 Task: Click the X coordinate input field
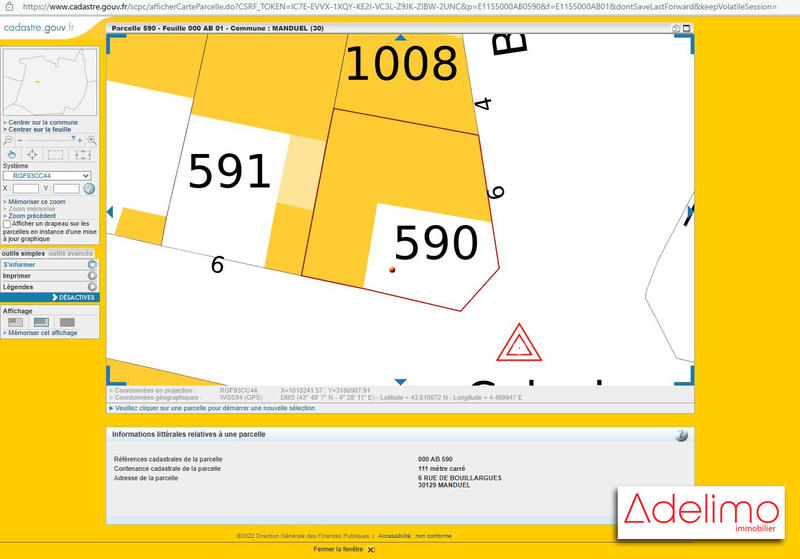[26, 188]
